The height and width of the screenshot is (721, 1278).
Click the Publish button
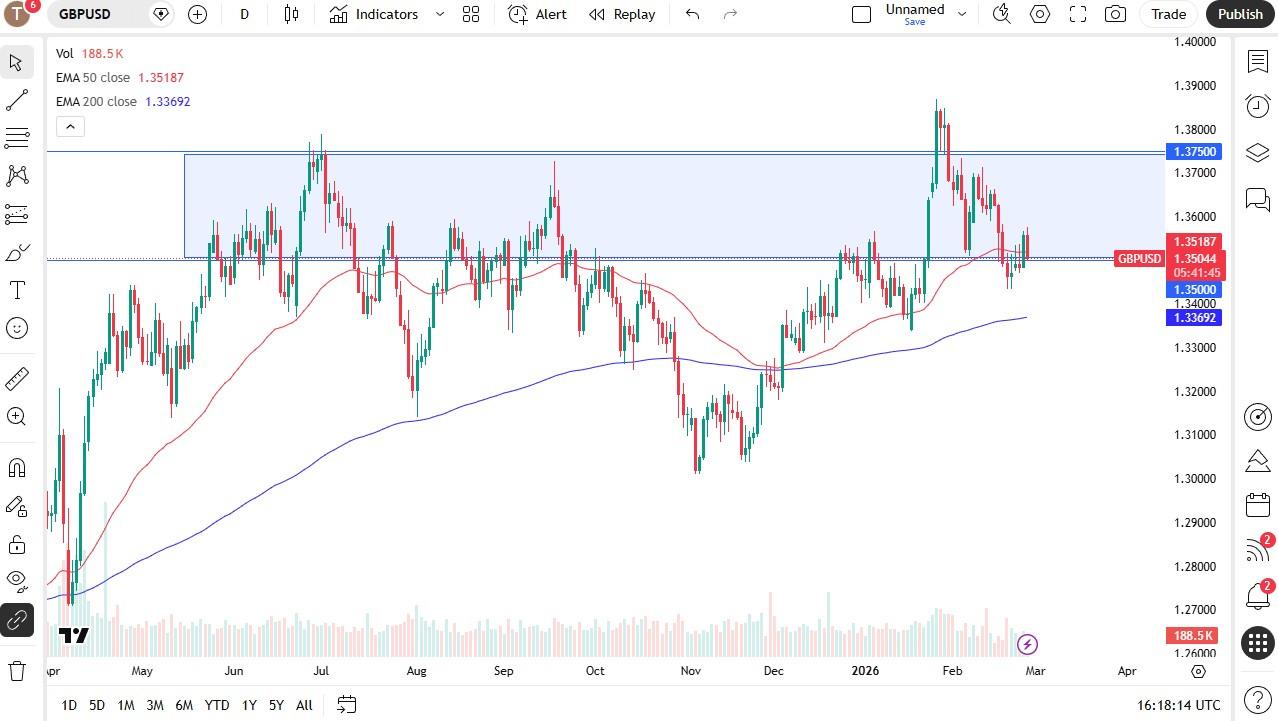[x=1239, y=14]
